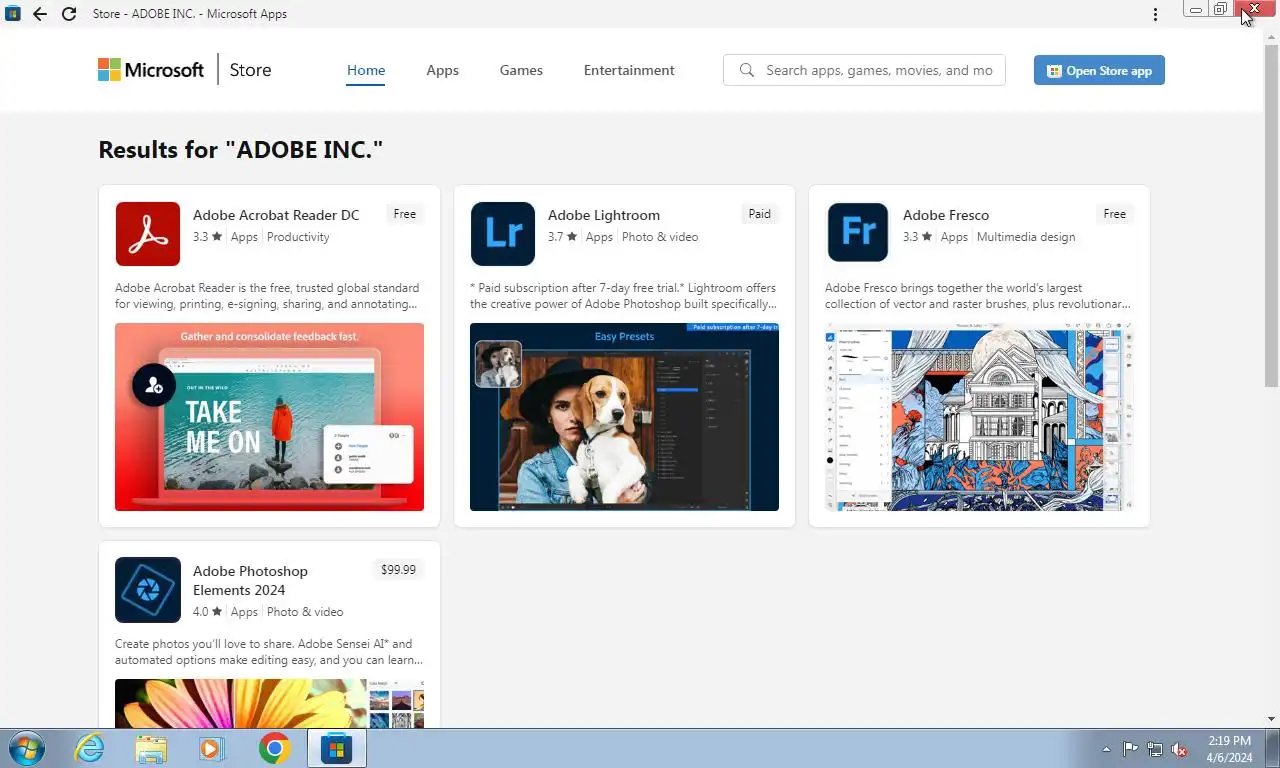1280x768 pixels.
Task: Open Adobe Lightroom Lr icon
Action: 503,234
